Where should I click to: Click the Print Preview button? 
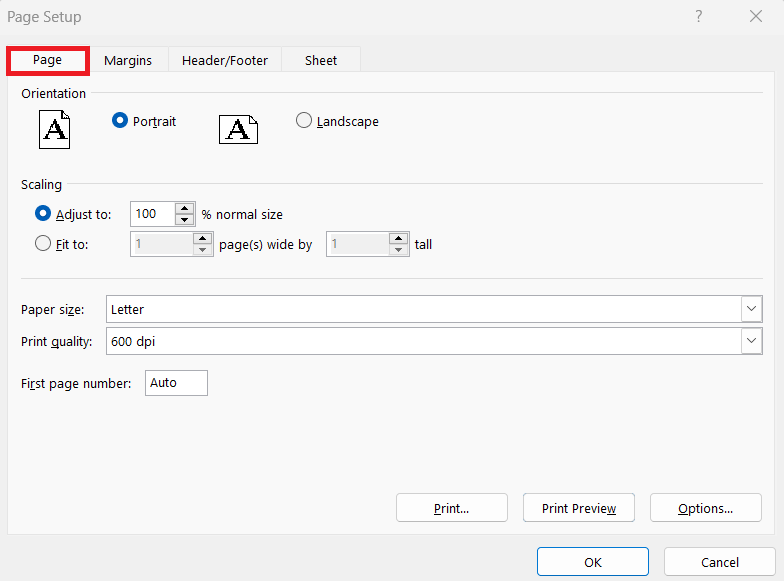tap(578, 508)
